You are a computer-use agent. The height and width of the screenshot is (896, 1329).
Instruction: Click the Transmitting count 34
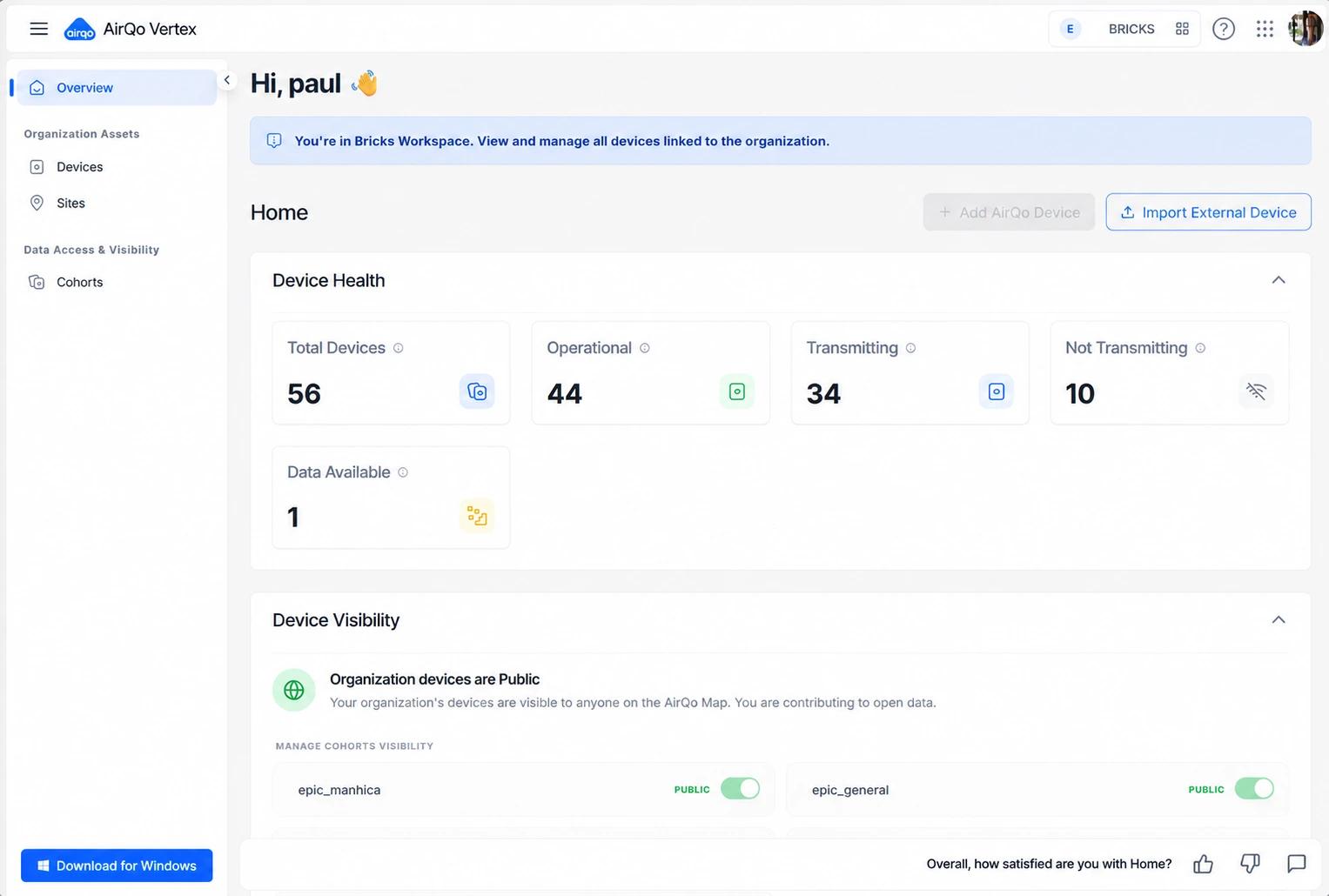point(823,393)
